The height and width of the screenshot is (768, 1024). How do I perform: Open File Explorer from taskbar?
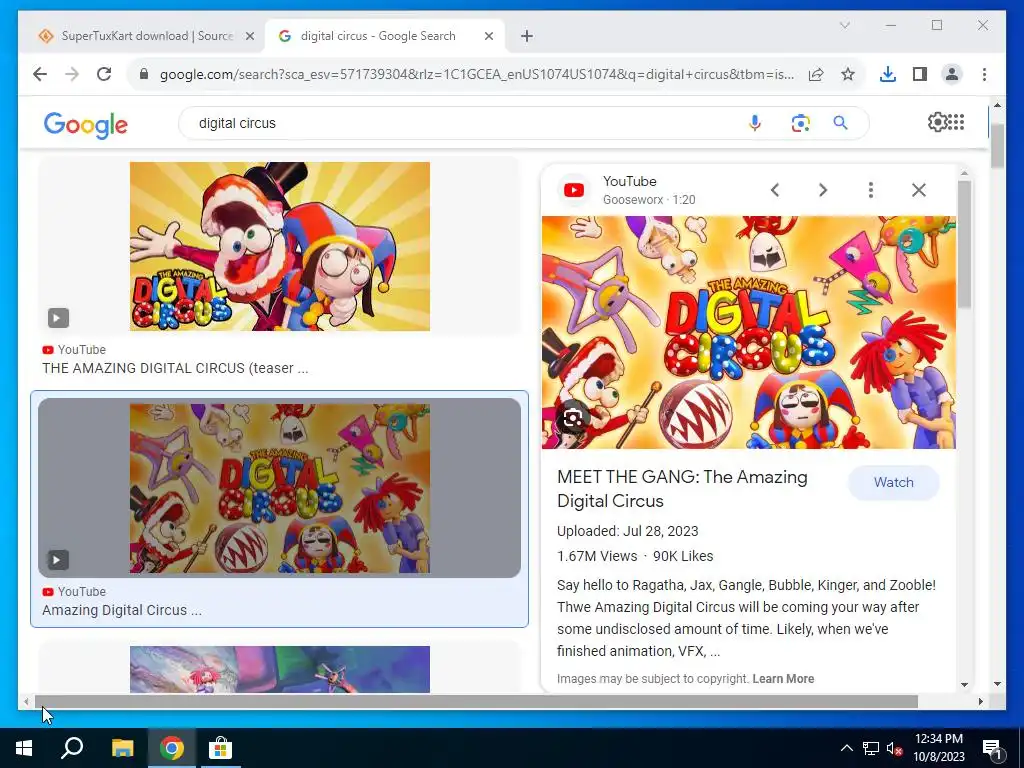[122, 748]
